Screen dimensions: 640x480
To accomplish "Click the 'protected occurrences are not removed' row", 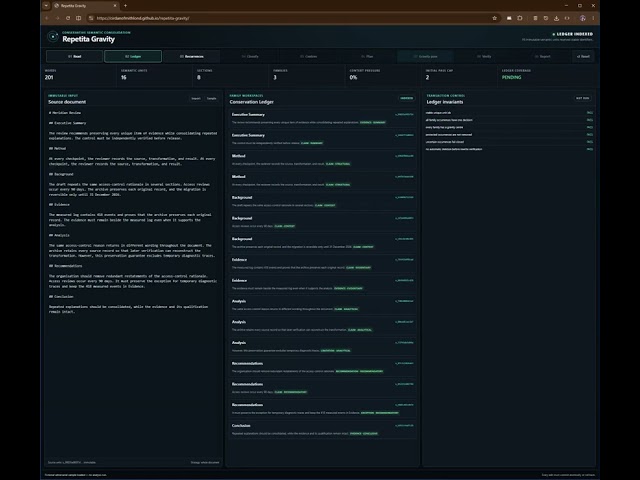I will [x=509, y=135].
